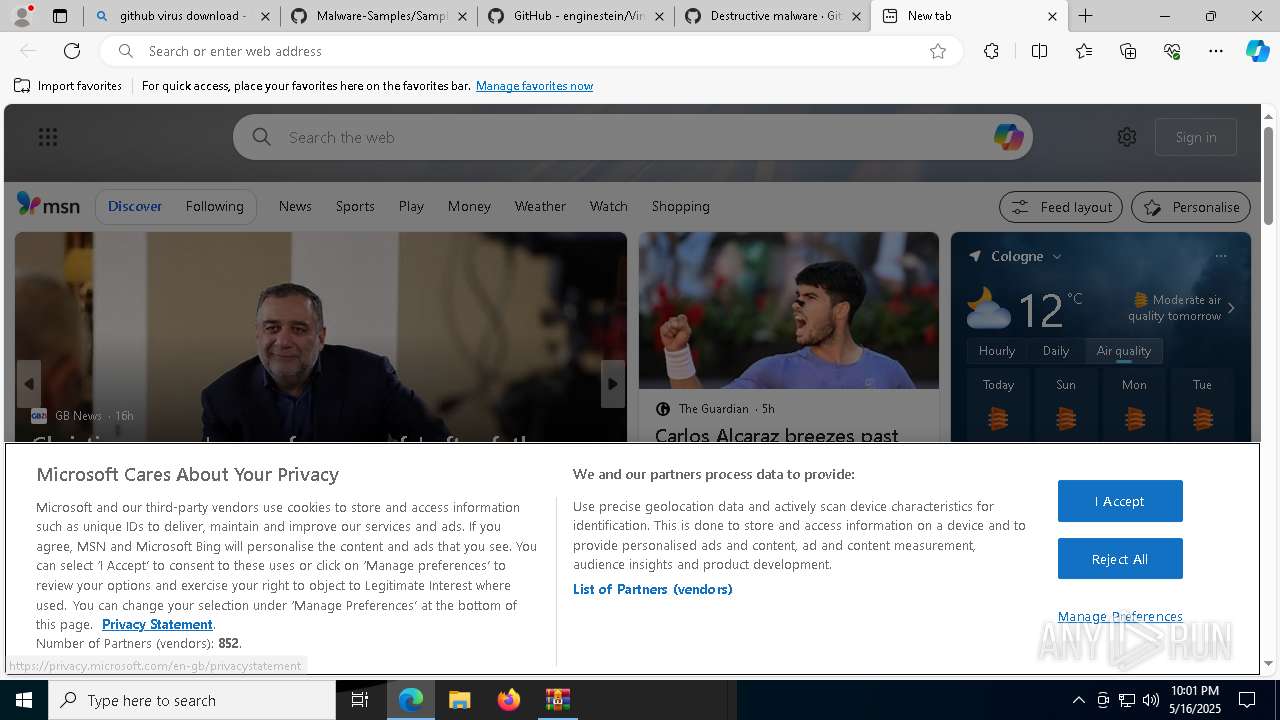
Task: Focus the Search the web box
Action: click(x=632, y=137)
